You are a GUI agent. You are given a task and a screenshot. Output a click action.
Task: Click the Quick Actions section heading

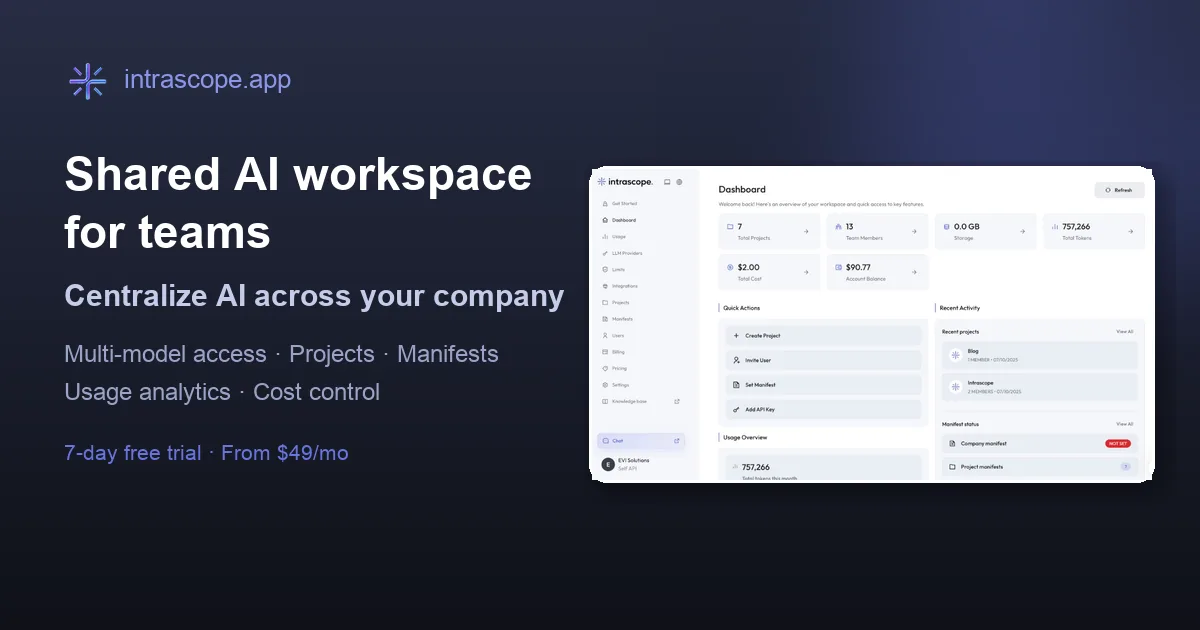point(742,308)
